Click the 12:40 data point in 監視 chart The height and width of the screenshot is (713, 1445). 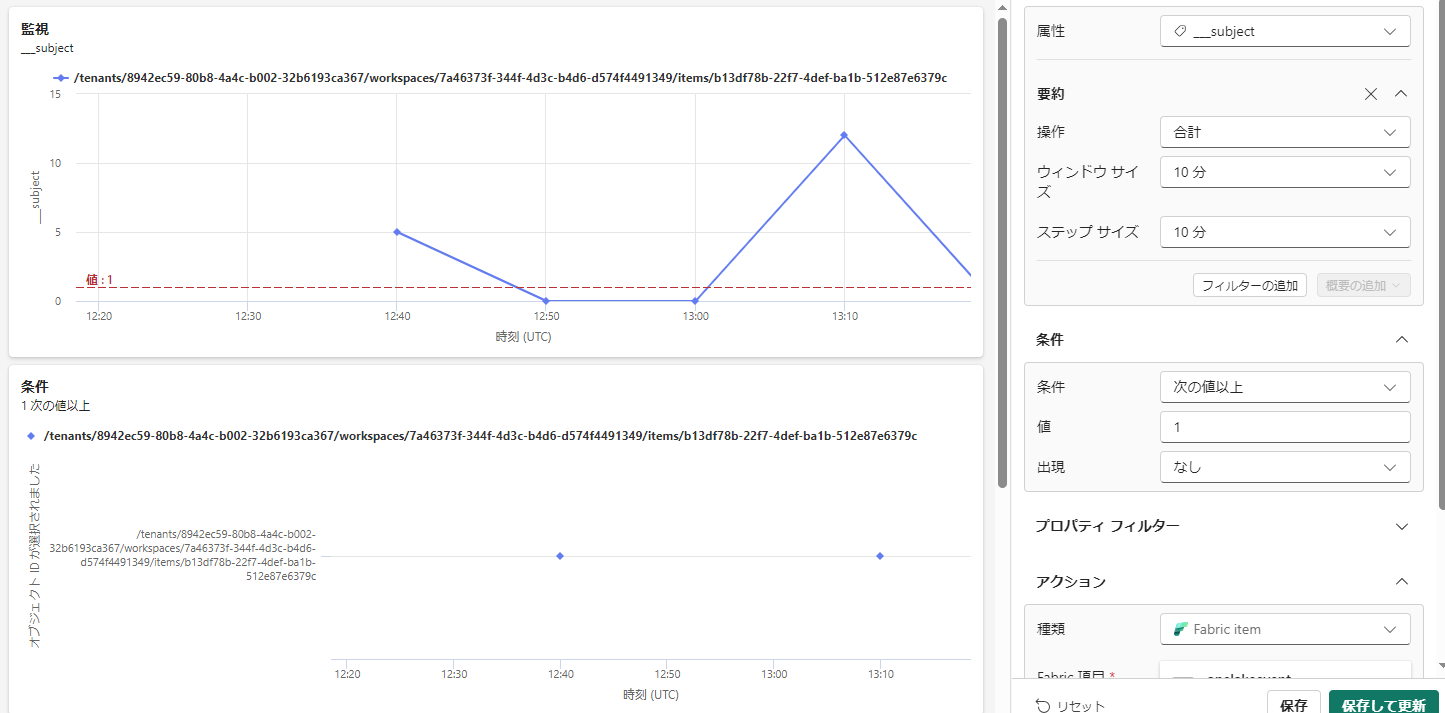pyautogui.click(x=397, y=232)
